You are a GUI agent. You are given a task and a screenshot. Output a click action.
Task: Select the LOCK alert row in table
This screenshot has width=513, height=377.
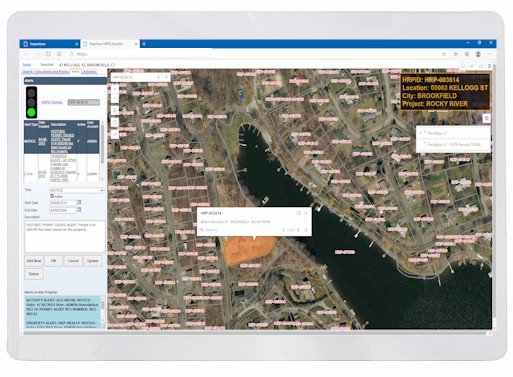62,168
